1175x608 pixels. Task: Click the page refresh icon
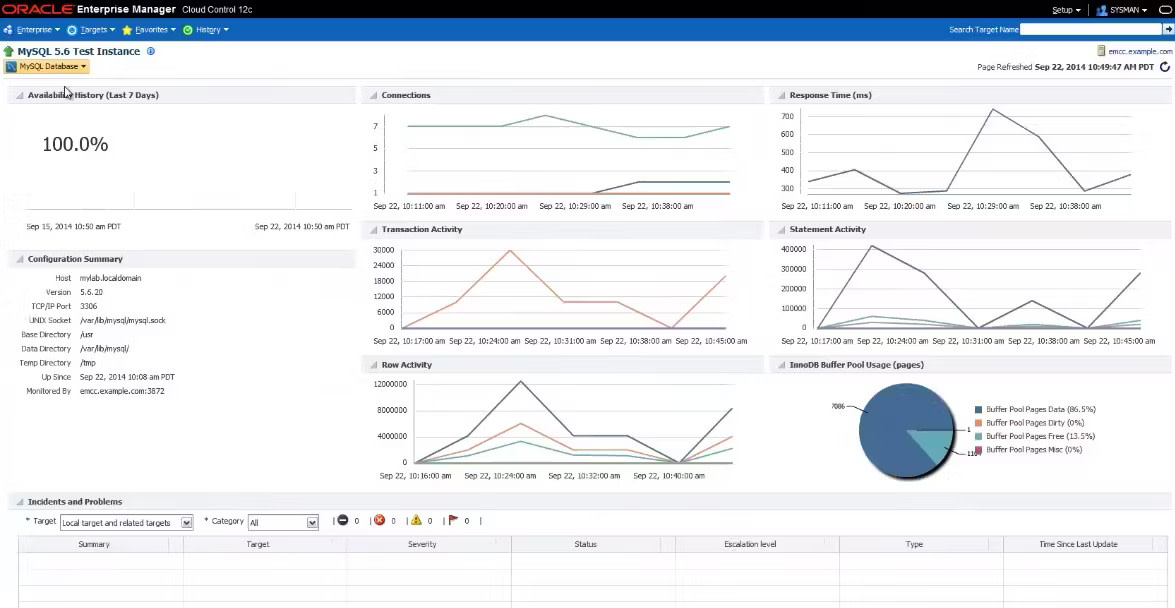click(1164, 67)
